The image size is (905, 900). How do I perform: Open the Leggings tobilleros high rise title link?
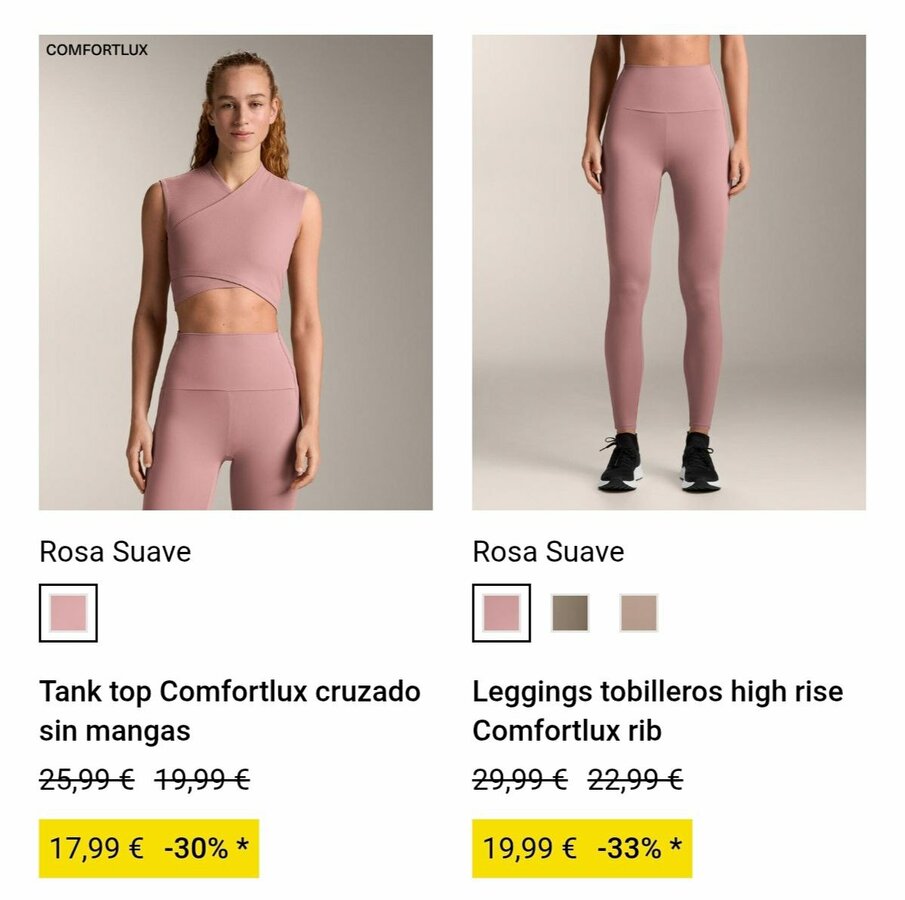tap(657, 710)
